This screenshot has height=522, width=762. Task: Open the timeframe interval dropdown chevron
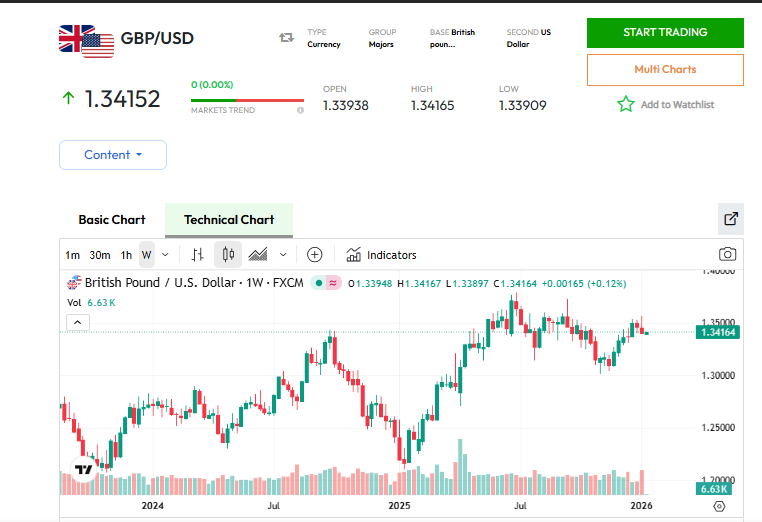click(165, 255)
